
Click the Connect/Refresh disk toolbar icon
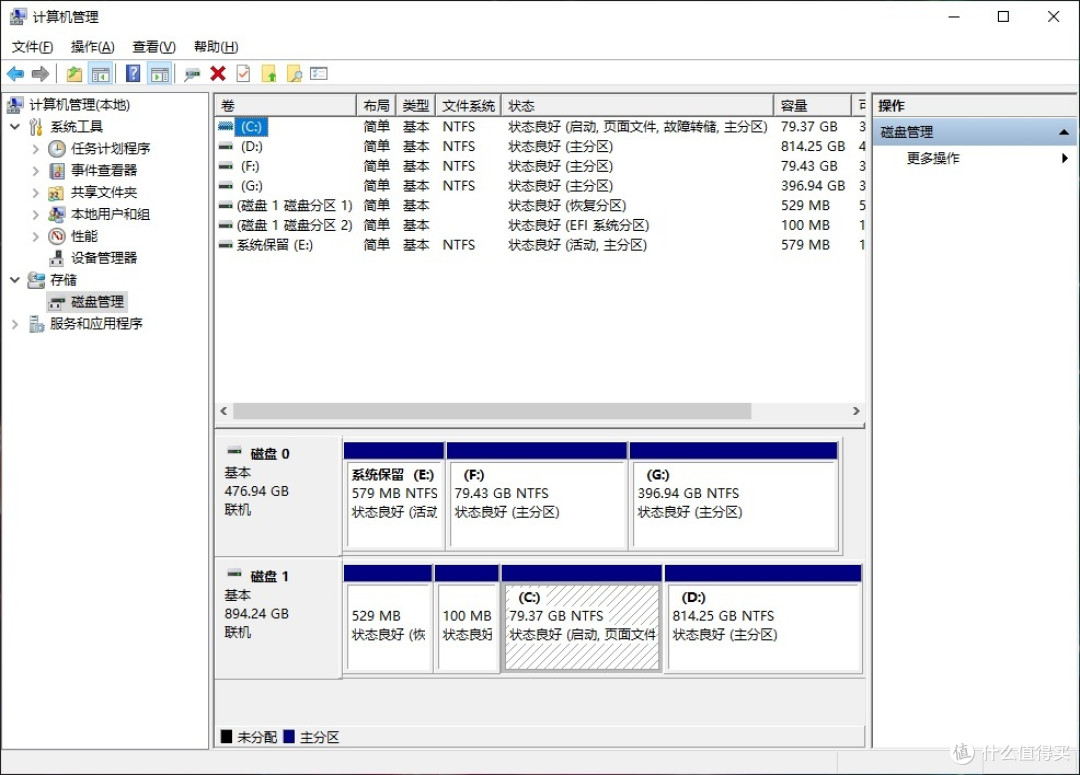(x=192, y=74)
